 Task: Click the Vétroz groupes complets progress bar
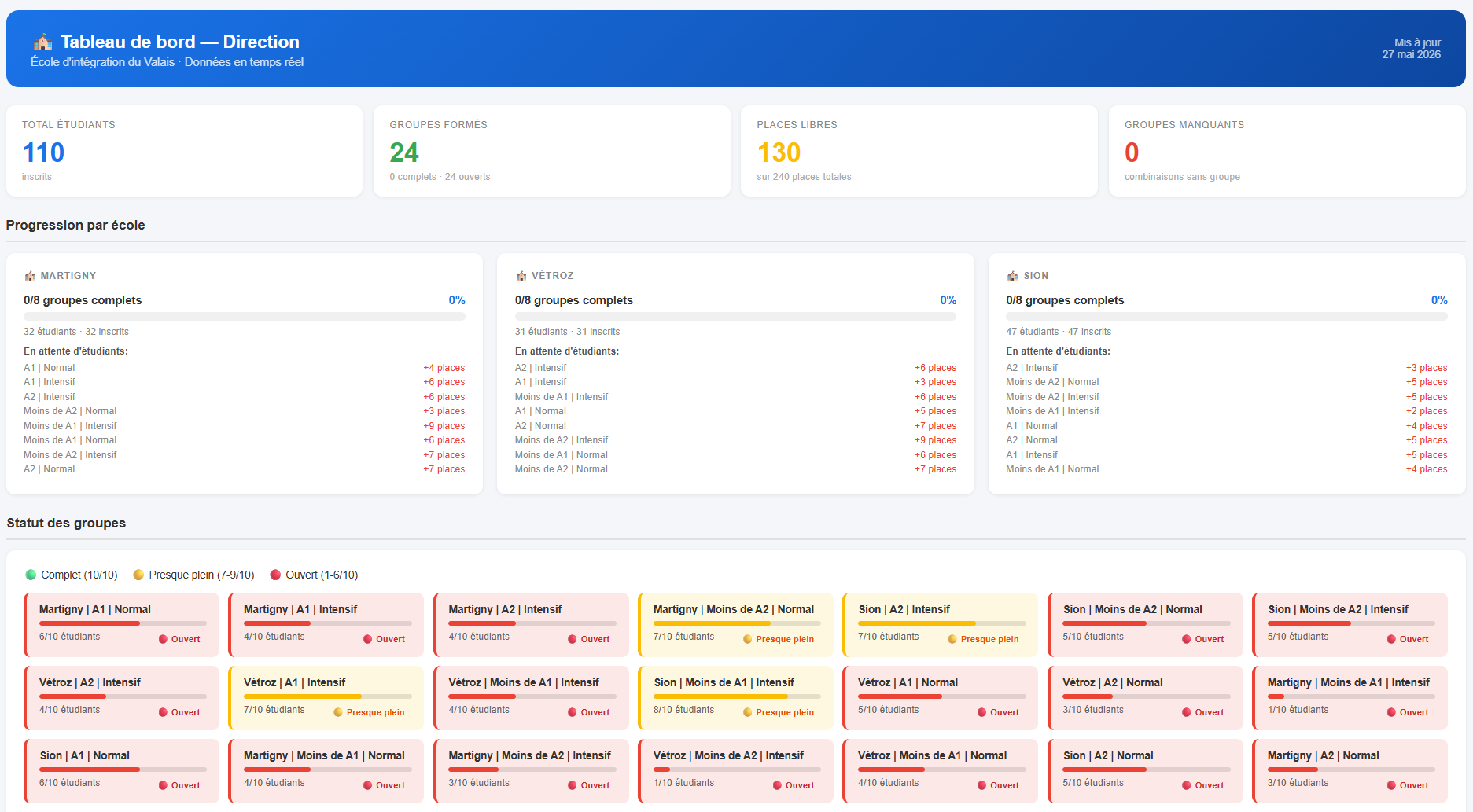735,317
